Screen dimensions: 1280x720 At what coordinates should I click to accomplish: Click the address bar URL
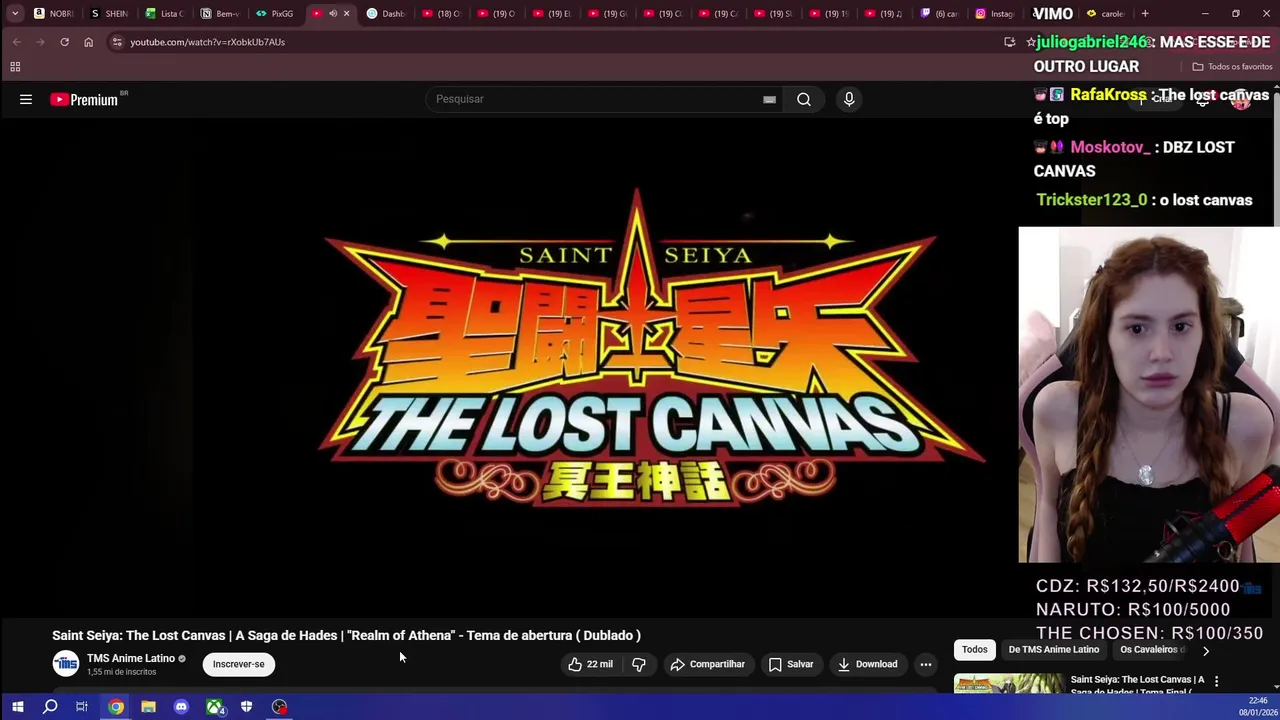207,42
